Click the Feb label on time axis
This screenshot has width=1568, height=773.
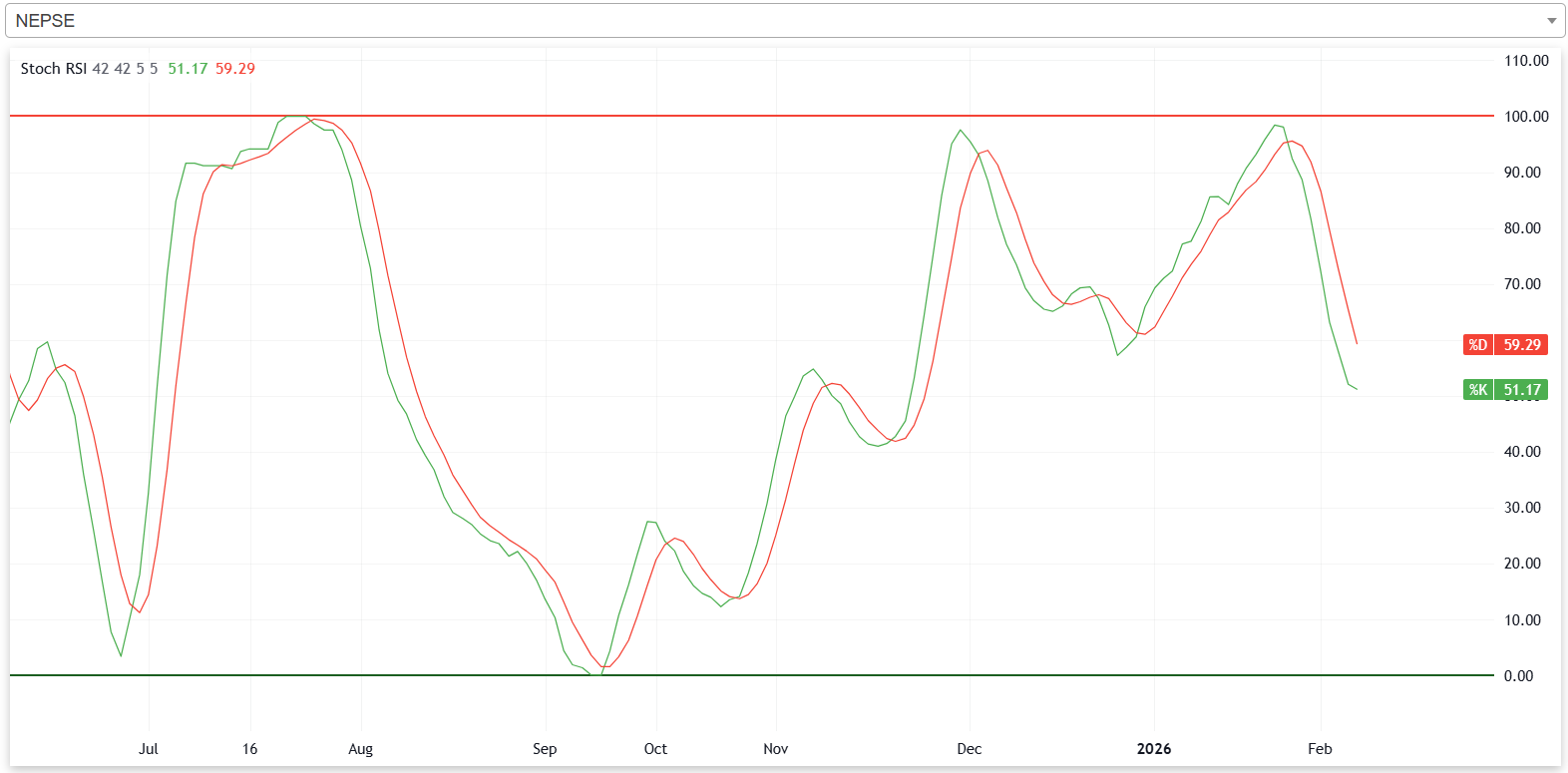coord(1320,749)
